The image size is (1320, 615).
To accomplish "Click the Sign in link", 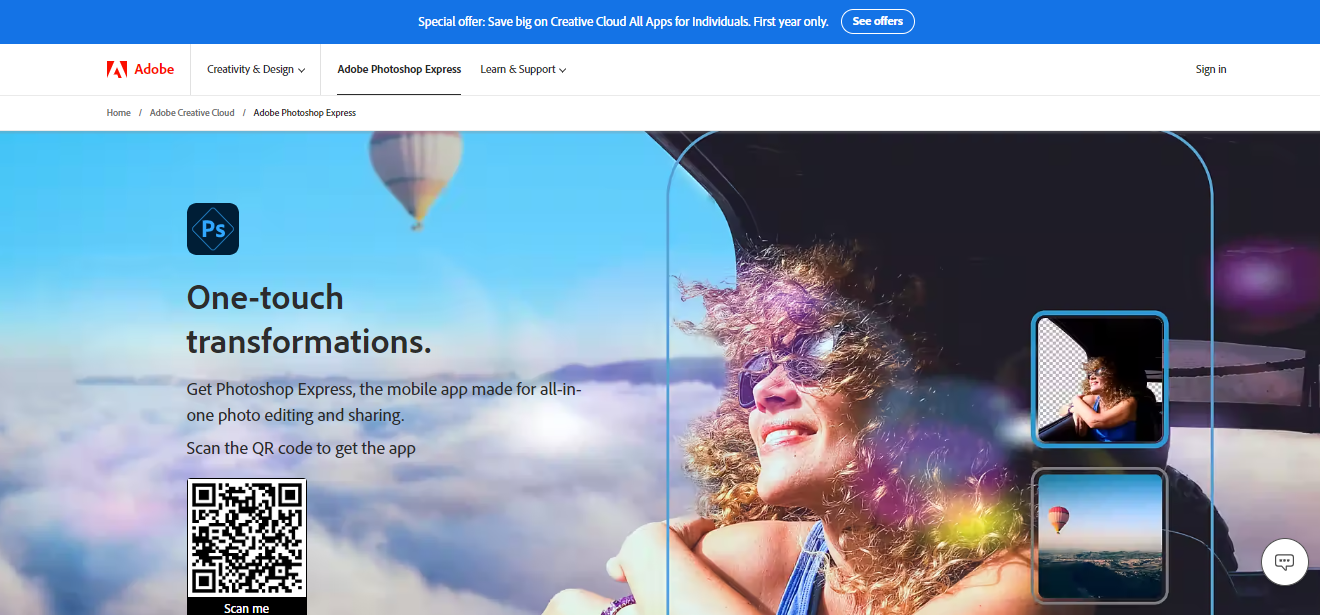I will (x=1211, y=69).
